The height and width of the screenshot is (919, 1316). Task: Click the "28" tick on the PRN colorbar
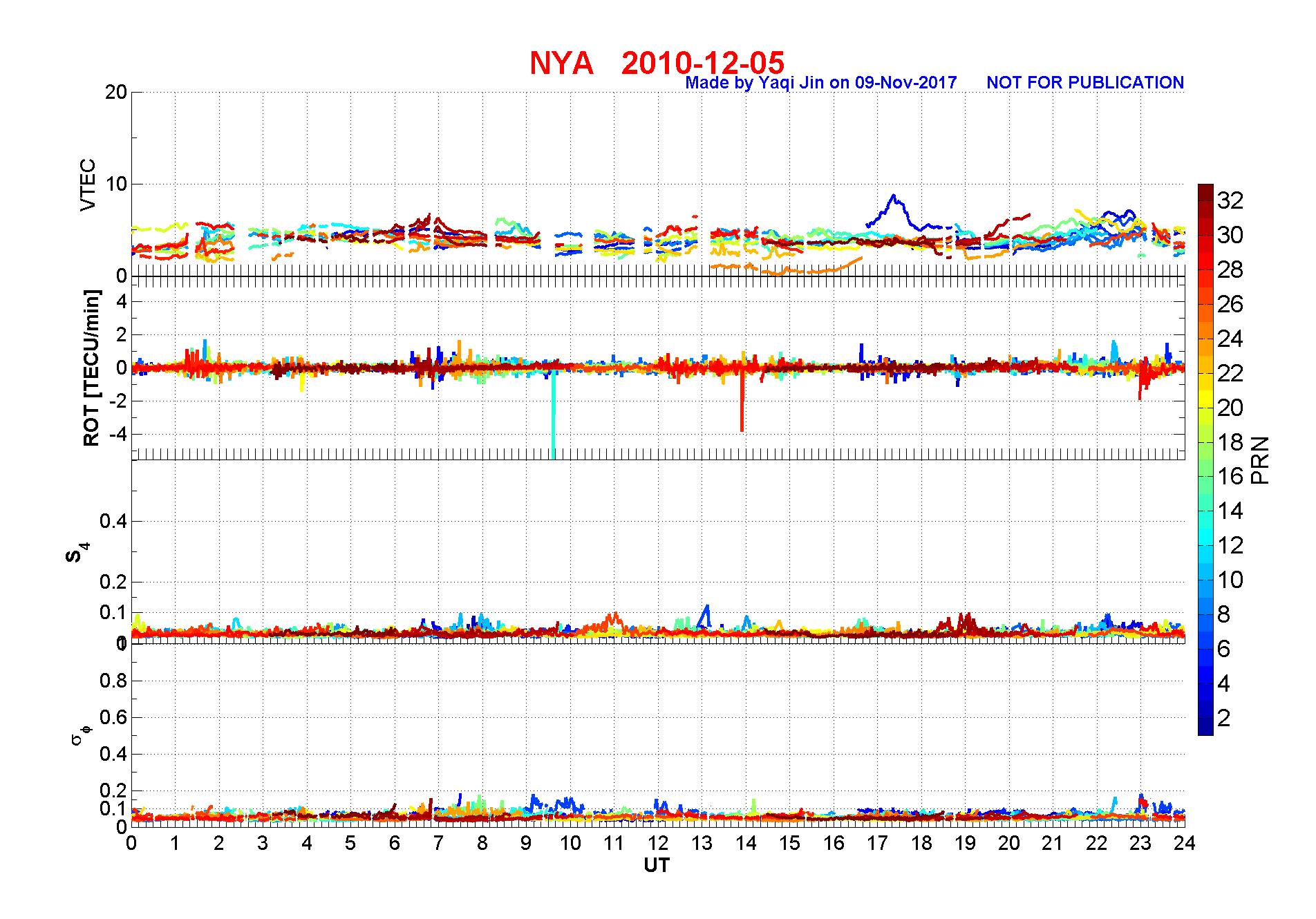pos(1230,269)
